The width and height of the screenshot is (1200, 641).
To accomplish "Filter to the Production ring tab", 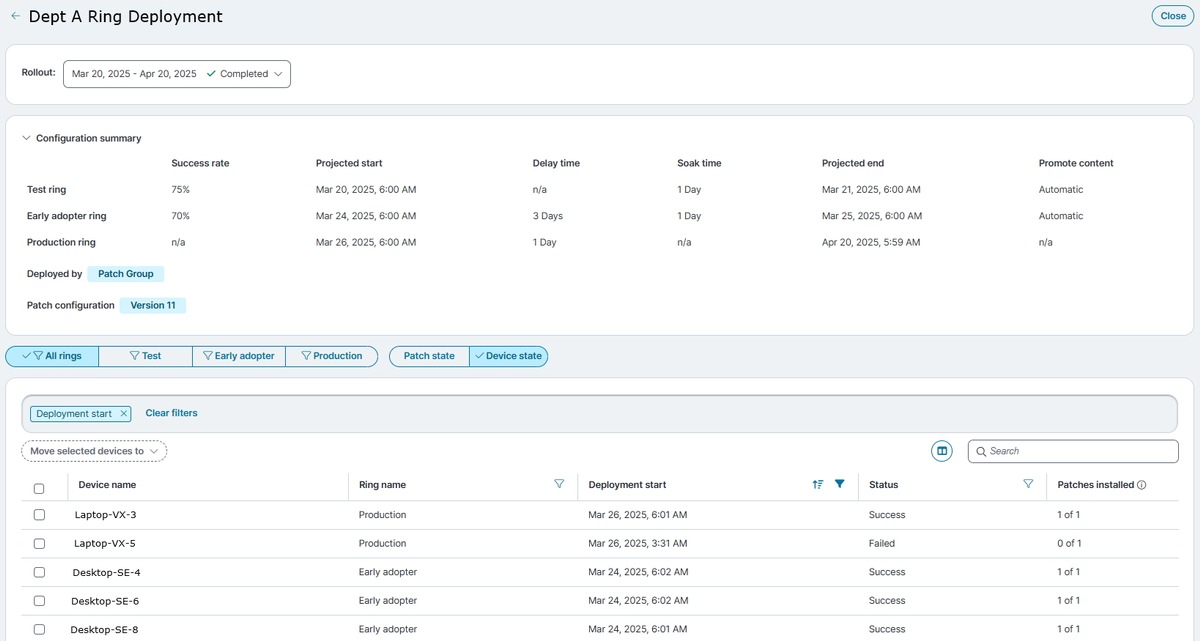I will pyautogui.click(x=331, y=356).
